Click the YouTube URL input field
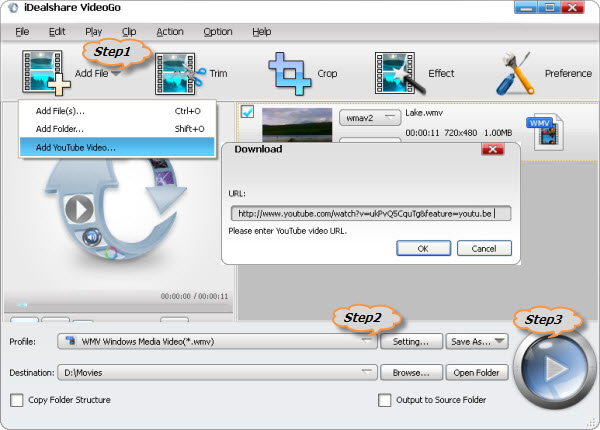This screenshot has height=430, width=600. point(370,213)
